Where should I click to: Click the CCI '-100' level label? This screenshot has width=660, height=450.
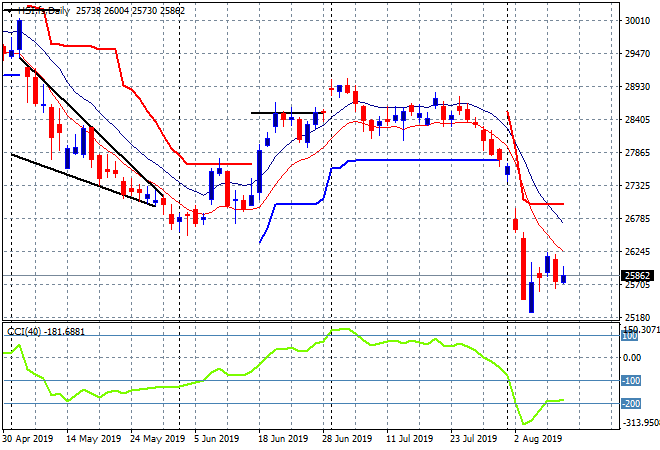pyautogui.click(x=631, y=381)
